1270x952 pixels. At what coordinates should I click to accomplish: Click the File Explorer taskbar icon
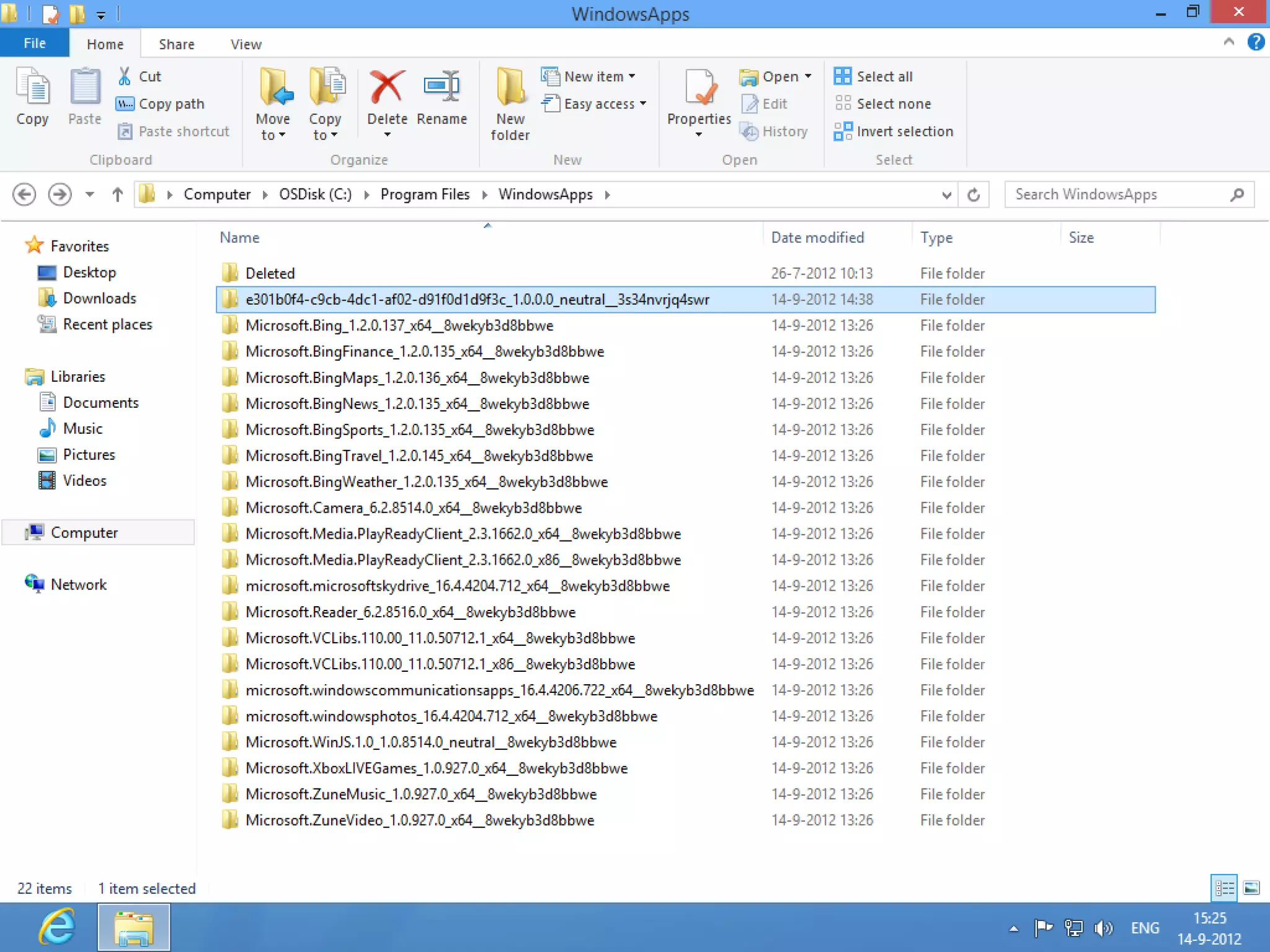pos(133,927)
